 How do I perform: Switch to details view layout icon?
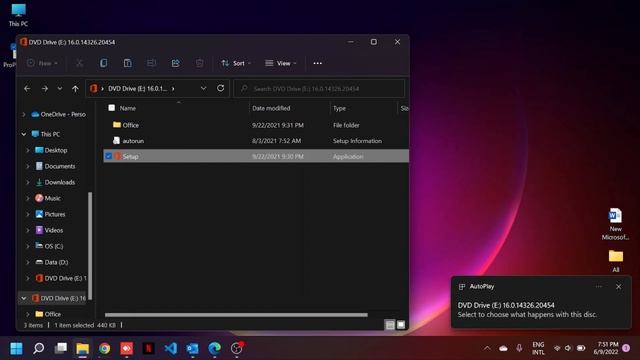(x=390, y=325)
